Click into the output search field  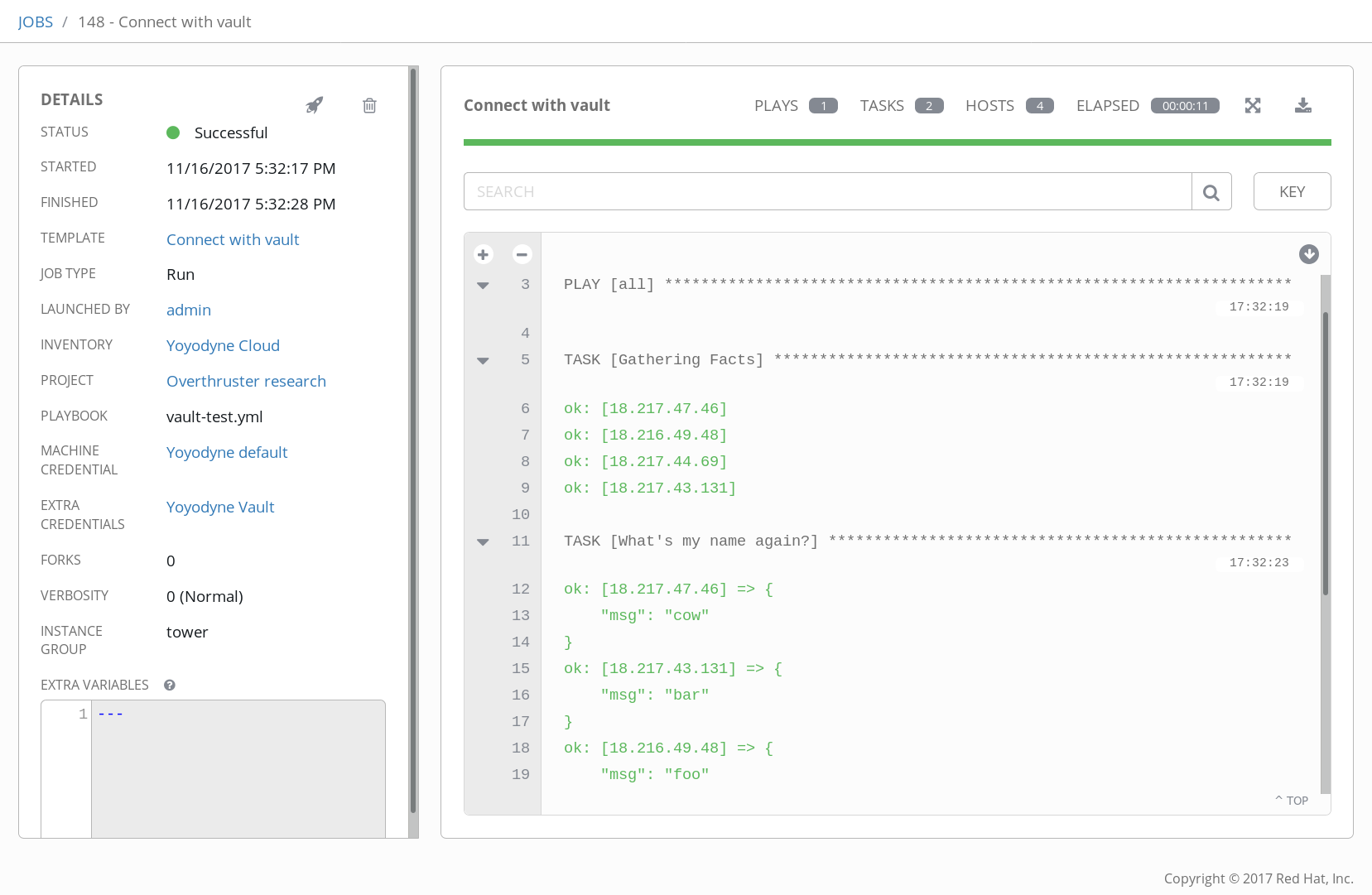pos(826,192)
